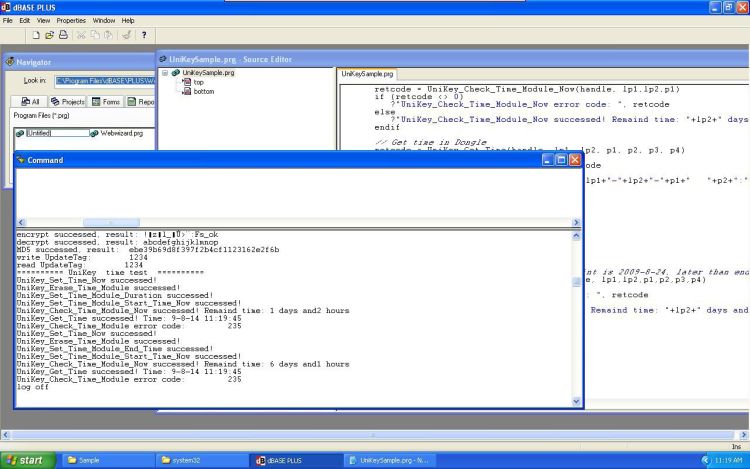Image resolution: width=750 pixels, height=469 pixels.
Task: Click the Execute selection toolbar icon
Action: click(127, 35)
